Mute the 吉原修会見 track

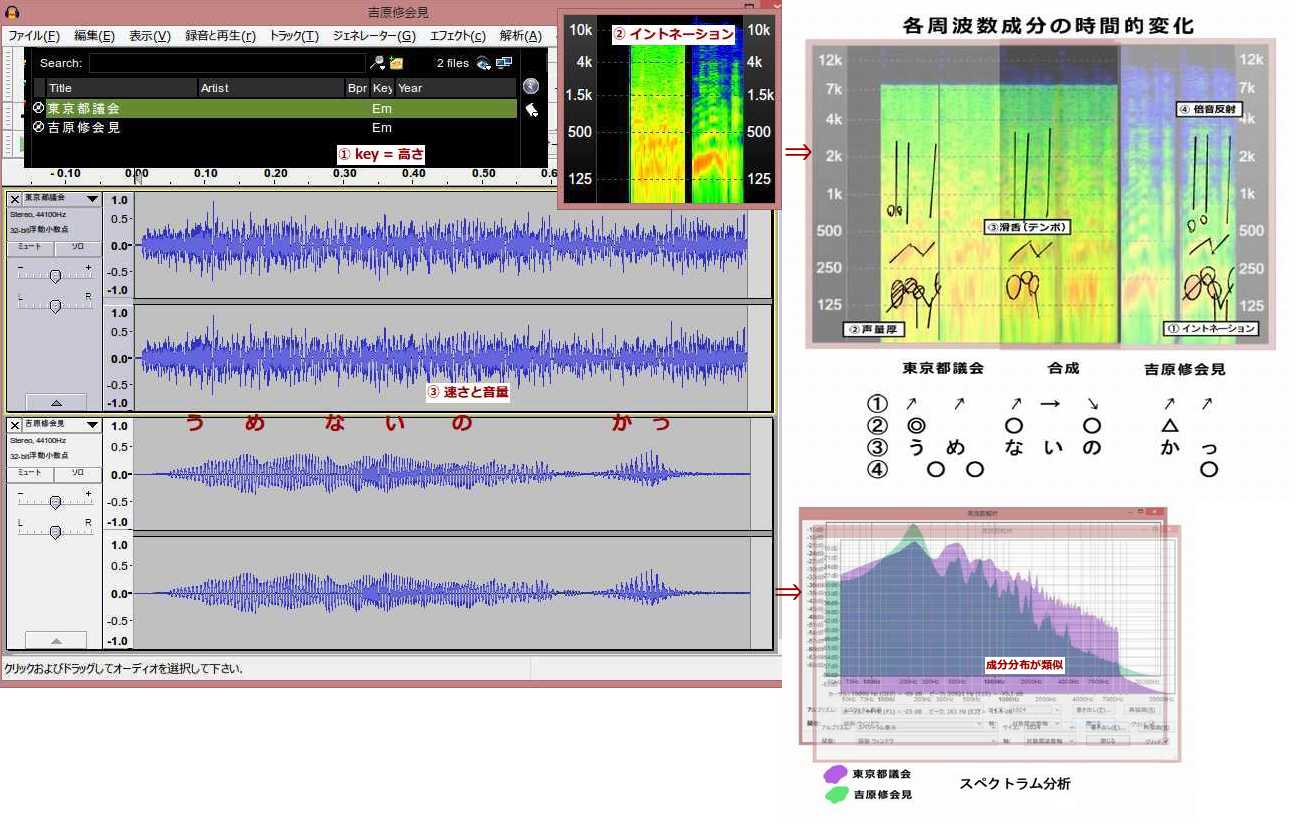[x=31, y=473]
